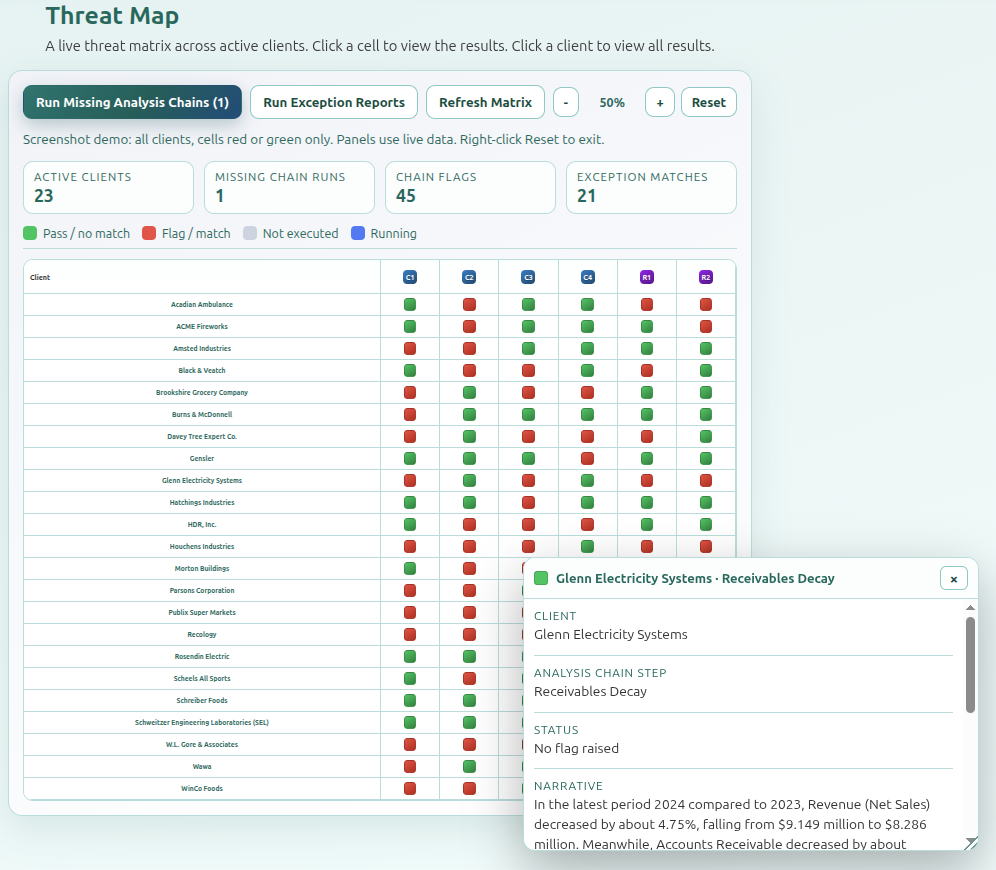Open Acadian Ambulance C2 red cell
Screen dimensions: 996x870
469,305
